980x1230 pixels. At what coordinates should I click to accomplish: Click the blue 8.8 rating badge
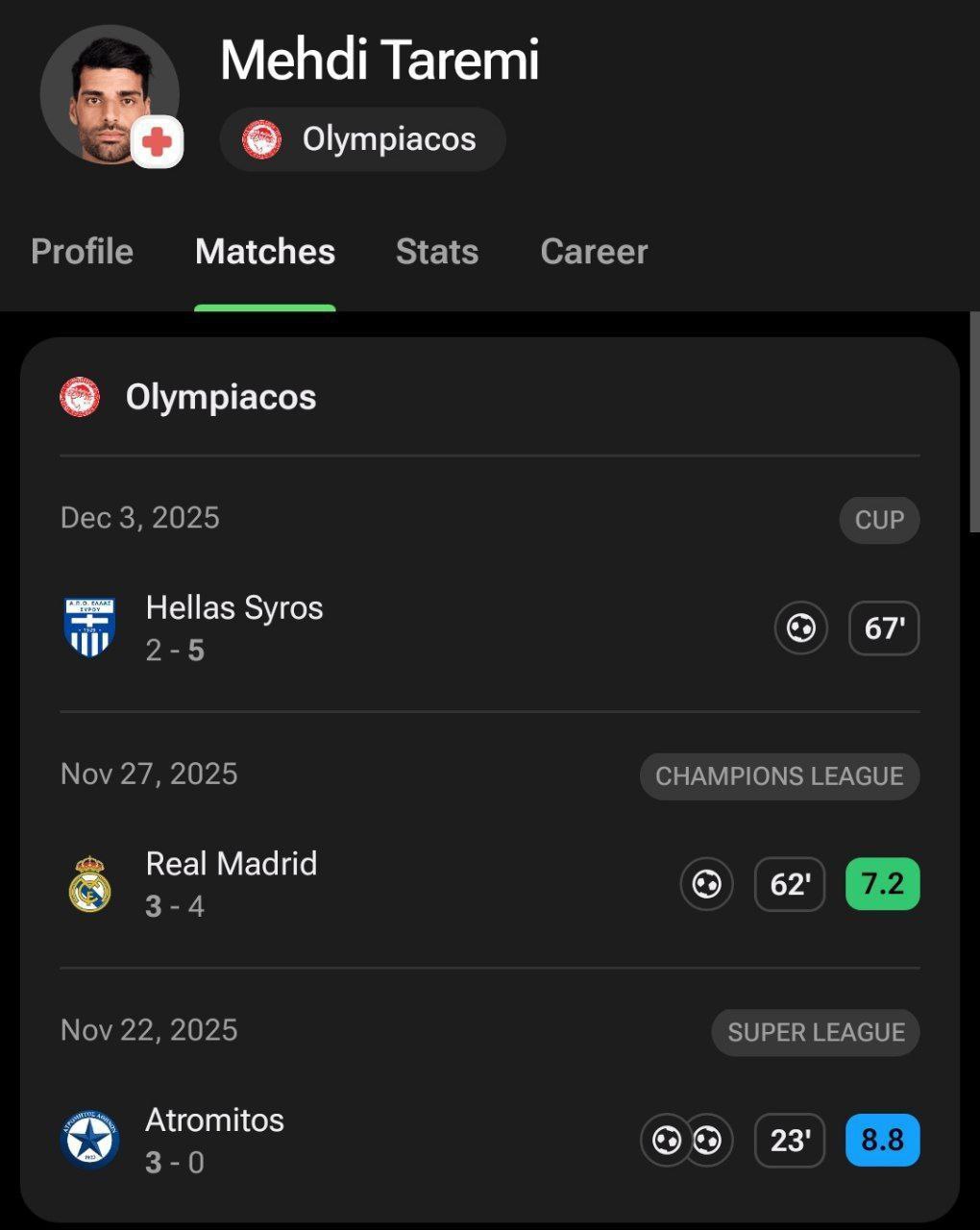point(882,1141)
